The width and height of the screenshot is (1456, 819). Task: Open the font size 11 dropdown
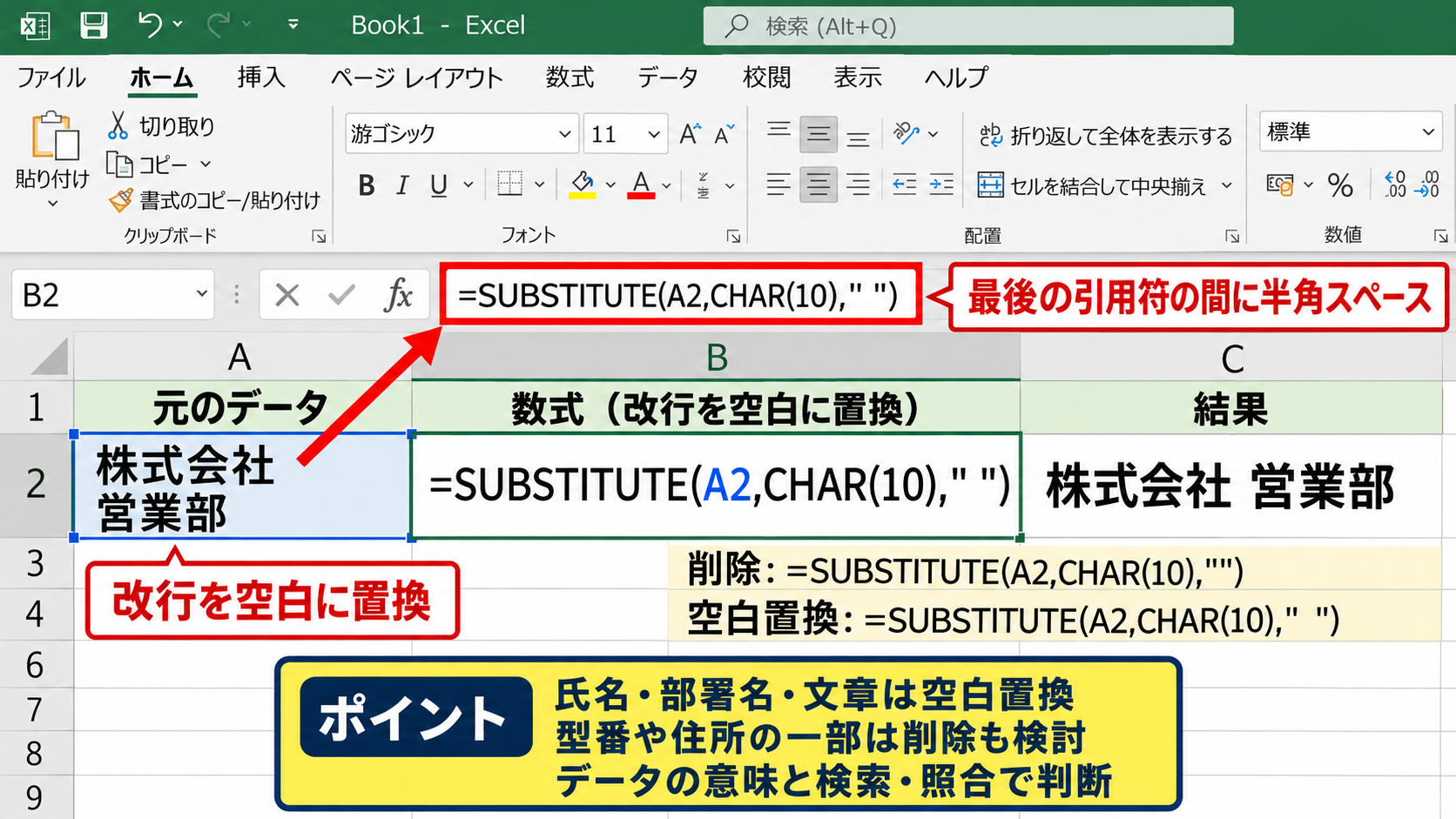[654, 134]
